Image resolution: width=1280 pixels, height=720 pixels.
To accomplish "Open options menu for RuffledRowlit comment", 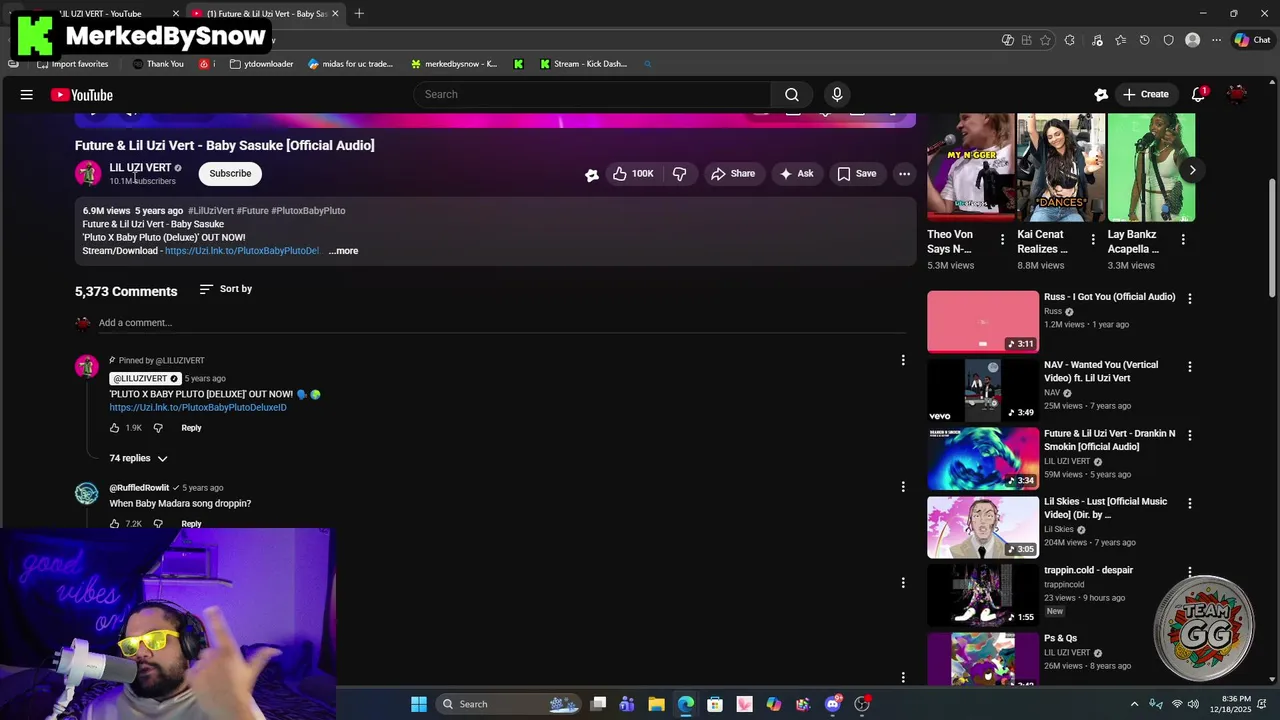I will pos(903,487).
